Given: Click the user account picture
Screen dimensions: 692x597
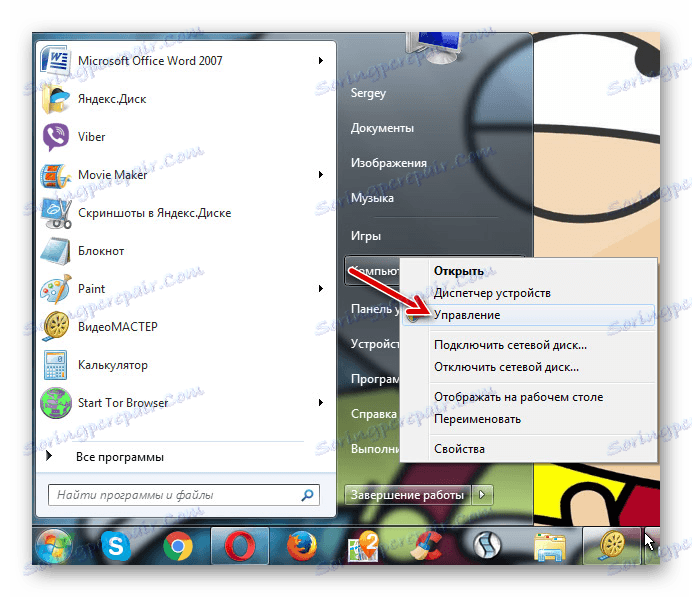Looking at the screenshot, I should pos(433,46).
